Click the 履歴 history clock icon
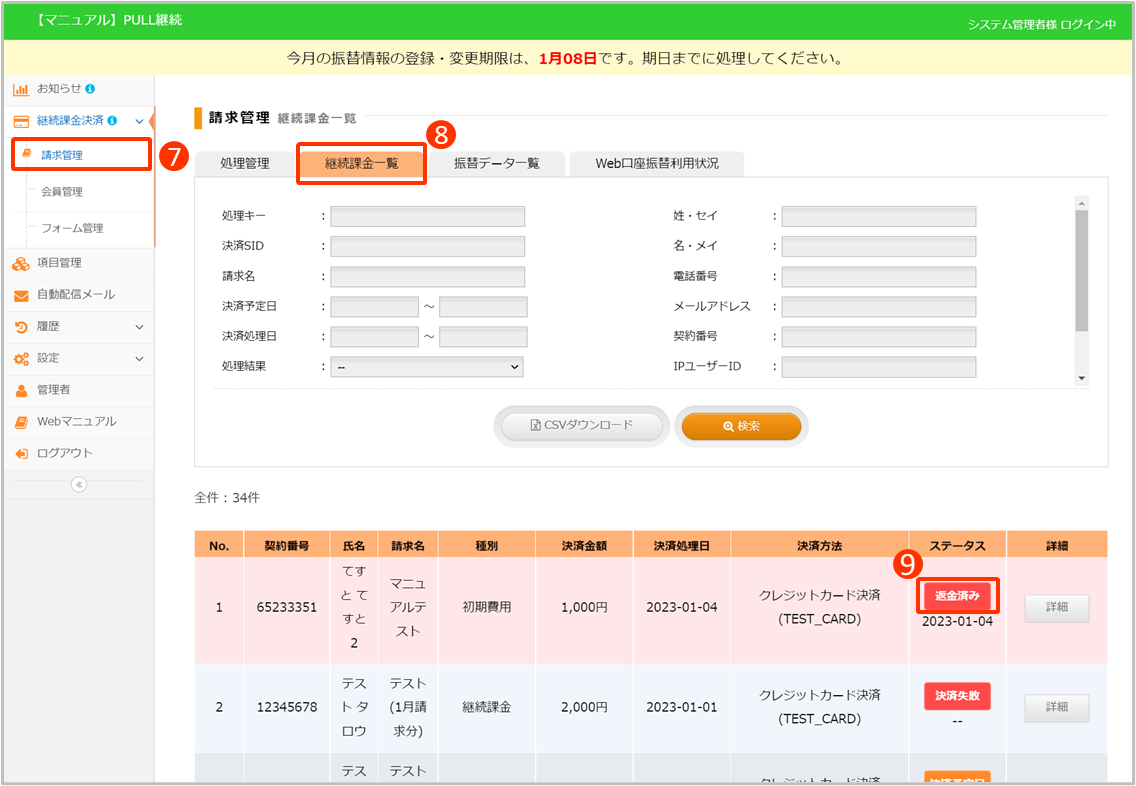This screenshot has height=786, width=1136. point(21,327)
